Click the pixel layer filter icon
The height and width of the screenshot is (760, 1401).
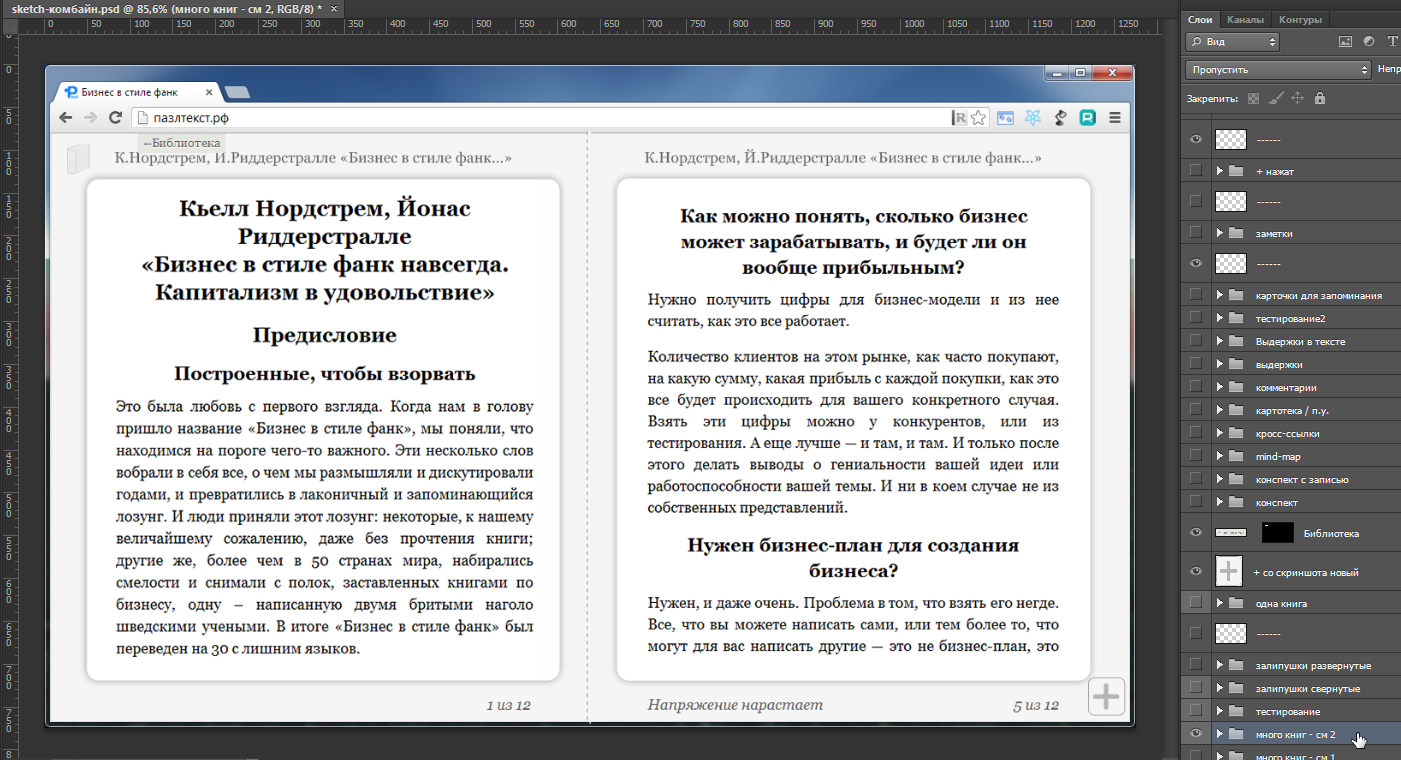1345,42
